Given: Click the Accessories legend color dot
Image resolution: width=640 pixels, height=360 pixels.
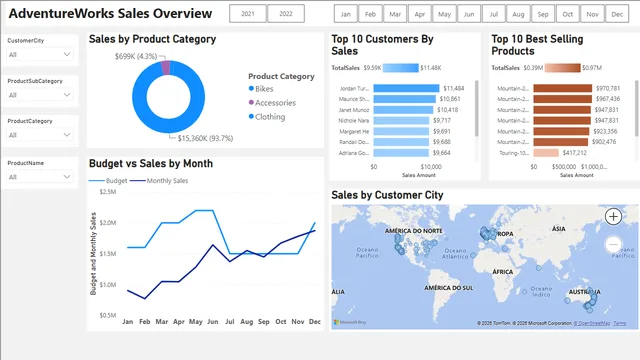Looking at the screenshot, I should tap(251, 102).
